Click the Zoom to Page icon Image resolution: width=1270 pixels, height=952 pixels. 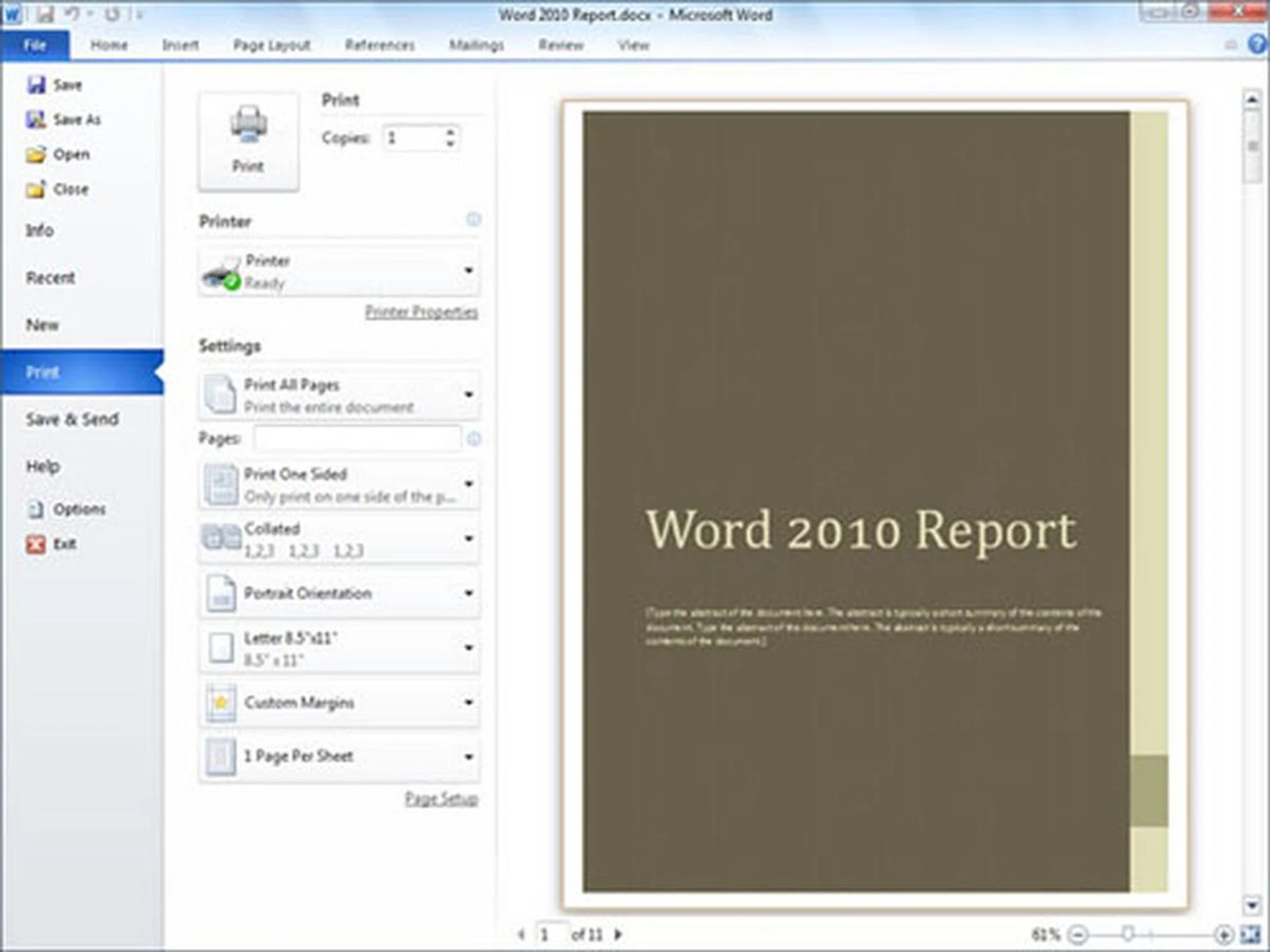coord(1250,934)
